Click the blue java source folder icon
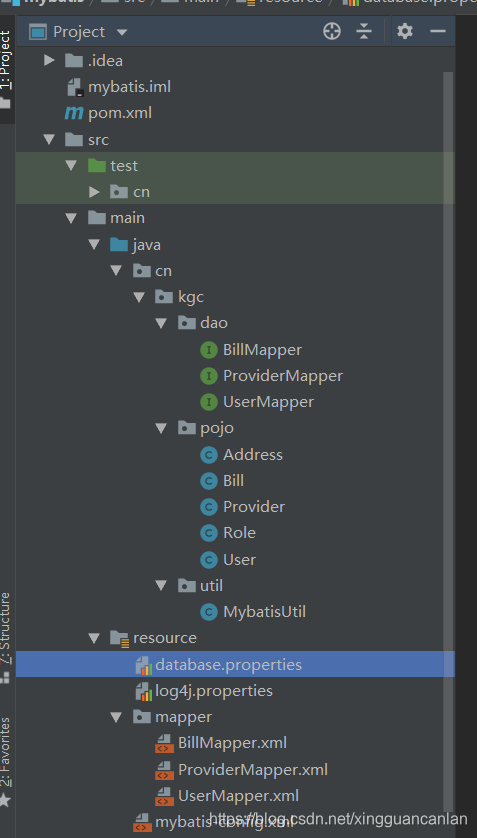Screen dimensions: 477x838 pos(119,245)
